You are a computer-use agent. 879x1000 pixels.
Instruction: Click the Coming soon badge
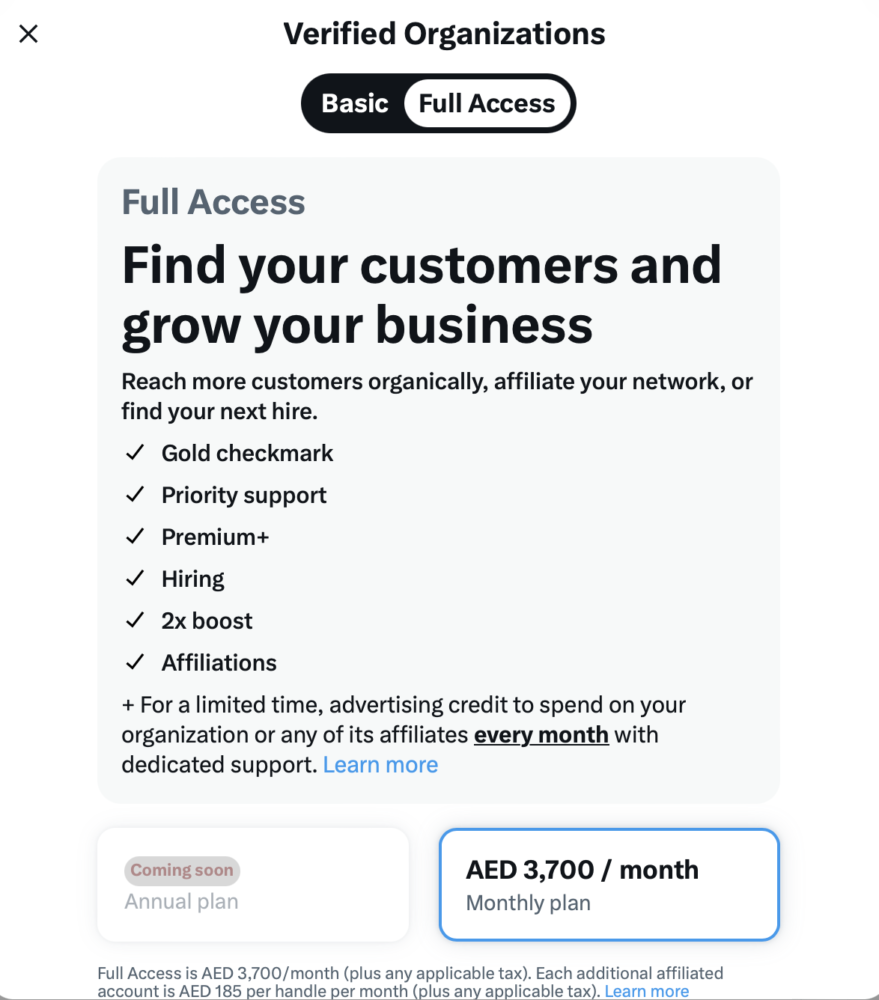point(182,870)
